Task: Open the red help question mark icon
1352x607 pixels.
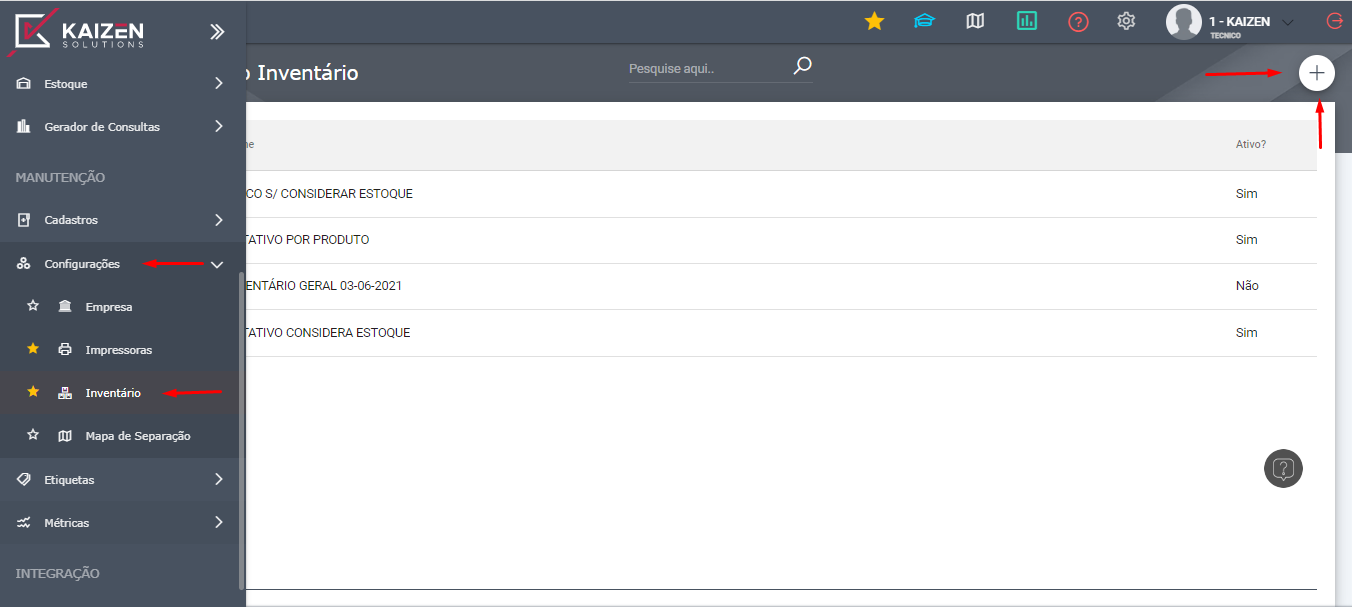Action: coord(1078,21)
